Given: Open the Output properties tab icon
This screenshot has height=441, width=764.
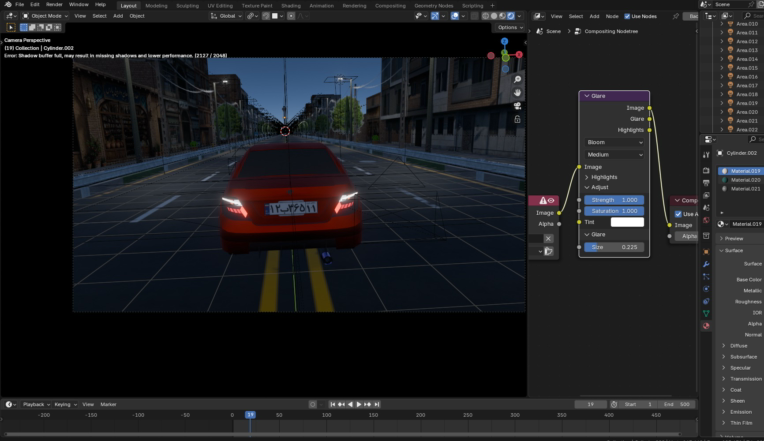Looking at the screenshot, I should (x=706, y=183).
